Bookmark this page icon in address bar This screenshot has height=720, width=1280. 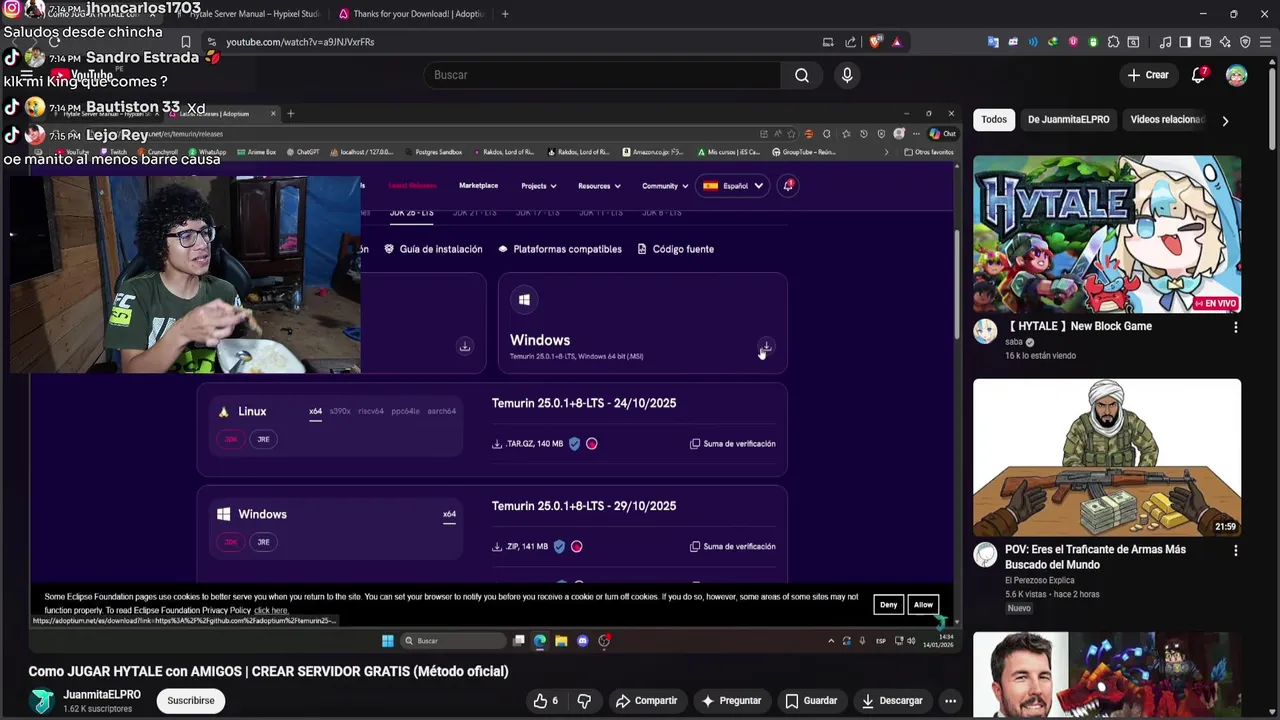coord(186,42)
